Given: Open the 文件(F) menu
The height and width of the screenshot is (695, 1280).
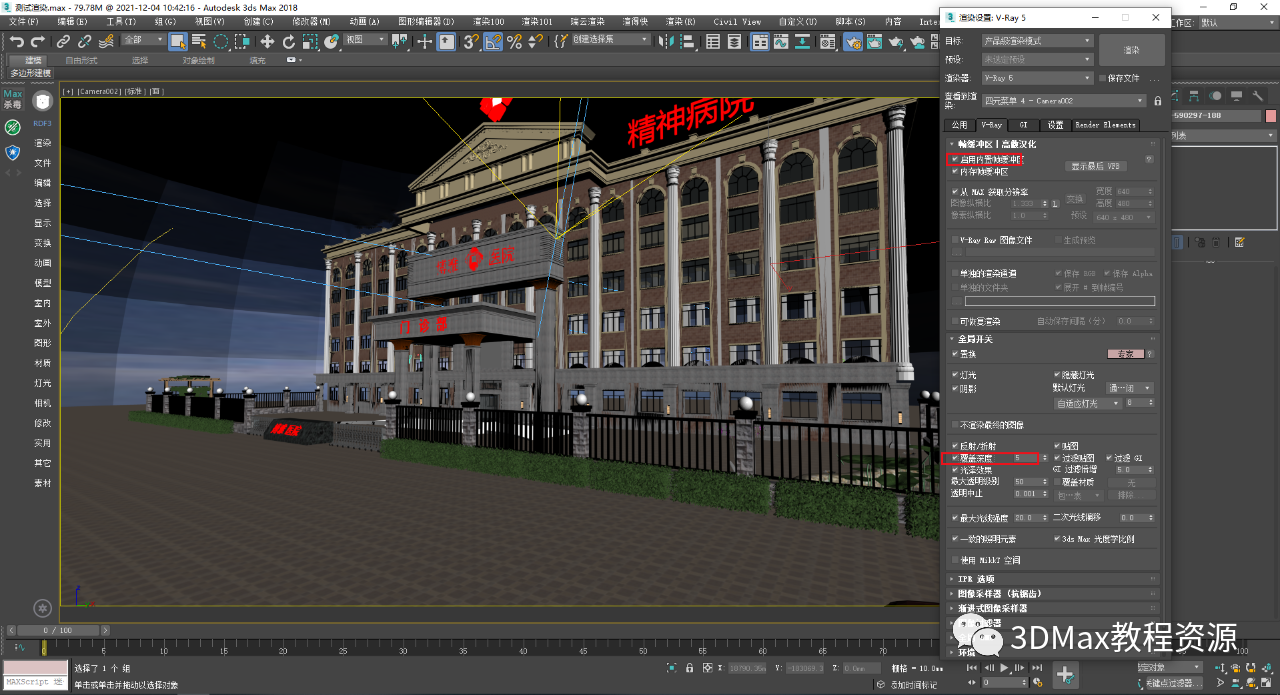Looking at the screenshot, I should click(x=23, y=21).
